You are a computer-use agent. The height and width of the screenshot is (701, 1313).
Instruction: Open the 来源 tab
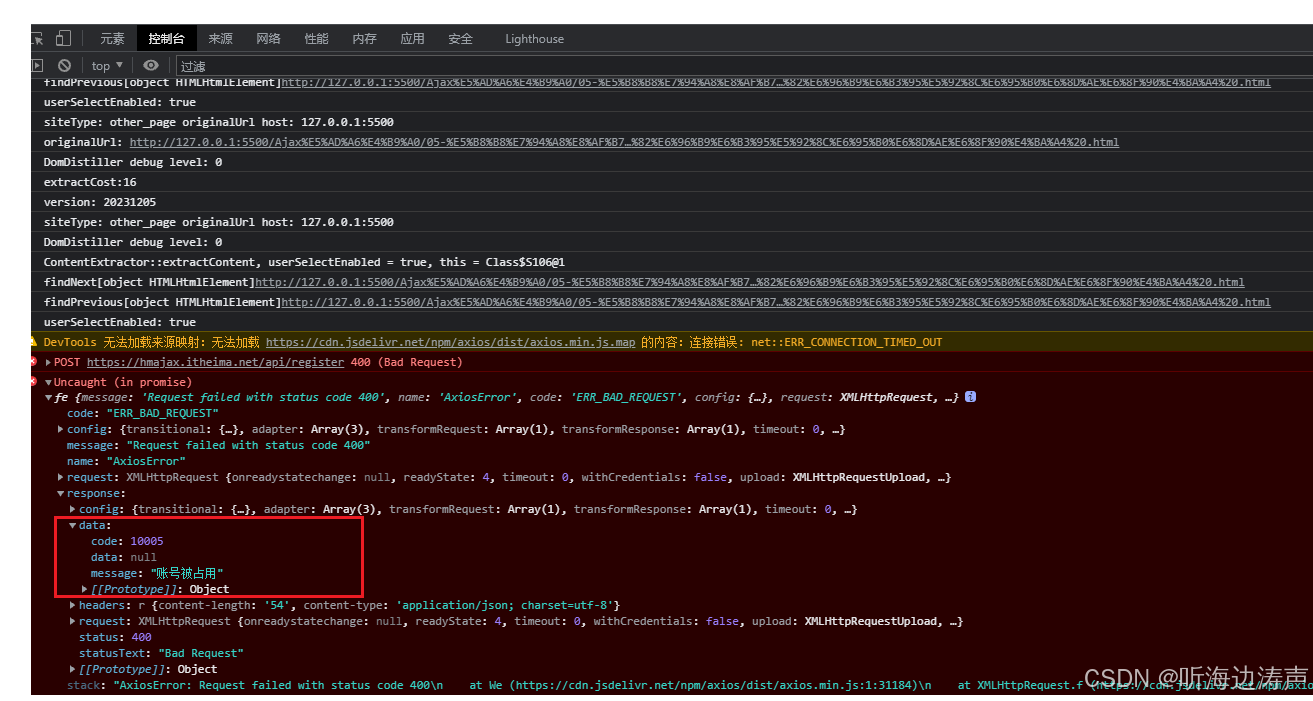coord(221,39)
